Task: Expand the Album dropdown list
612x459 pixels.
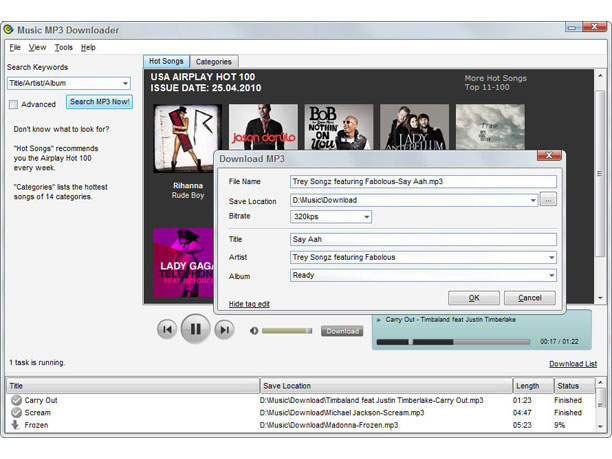Action: (x=552, y=275)
